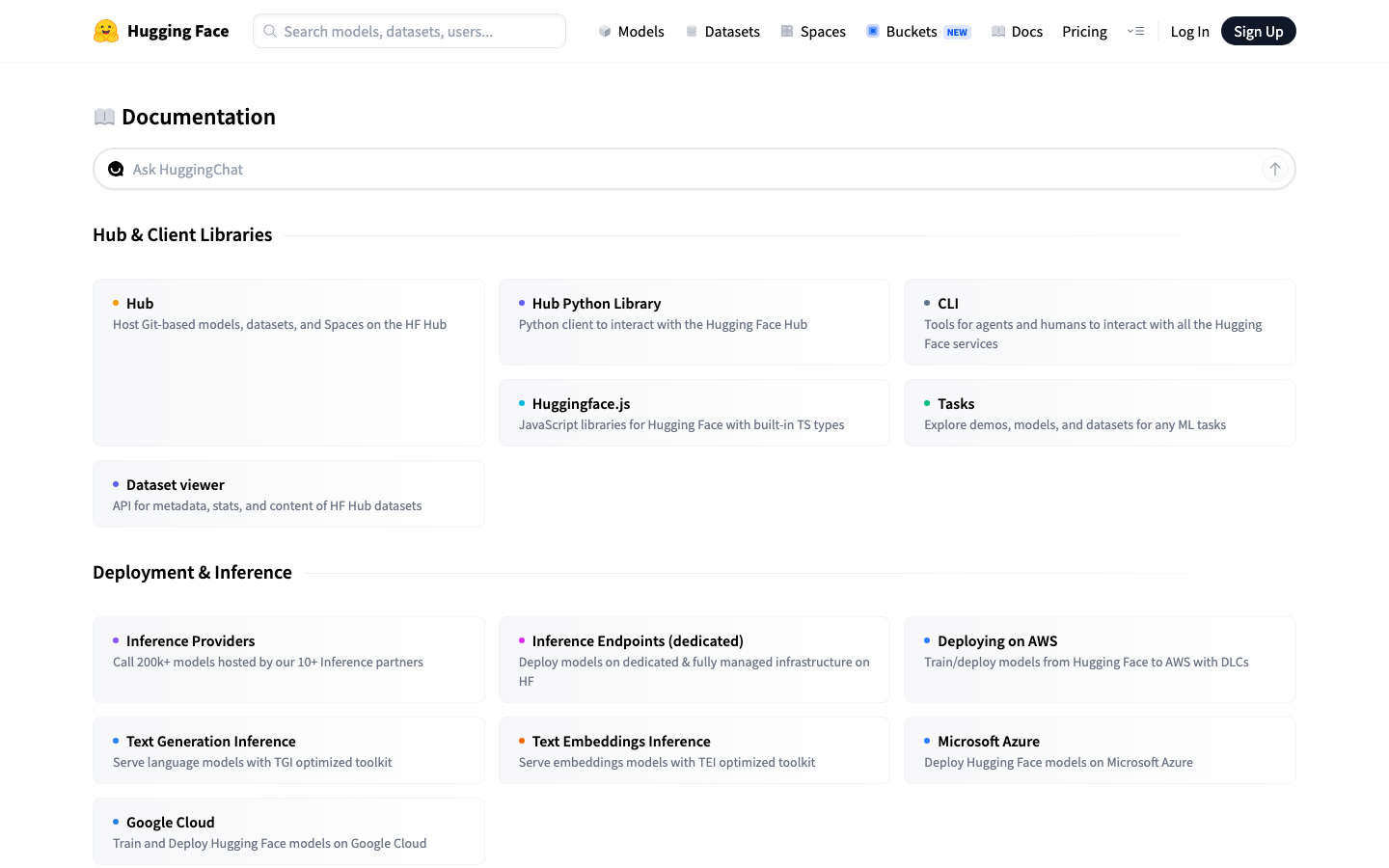This screenshot has width=1389, height=868.
Task: Click the HuggingChat icon in ask box
Action: (116, 169)
